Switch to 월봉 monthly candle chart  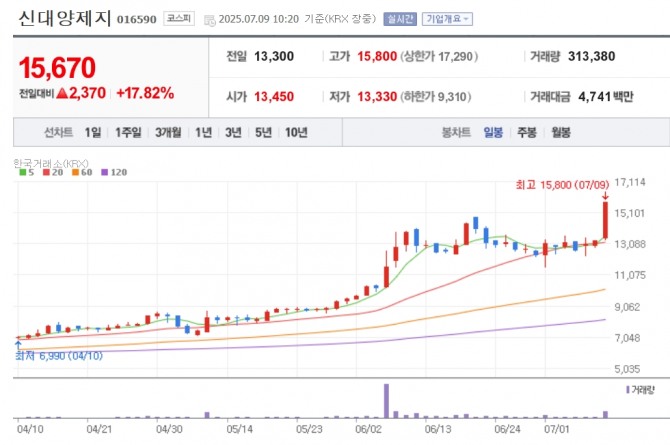coord(560,132)
